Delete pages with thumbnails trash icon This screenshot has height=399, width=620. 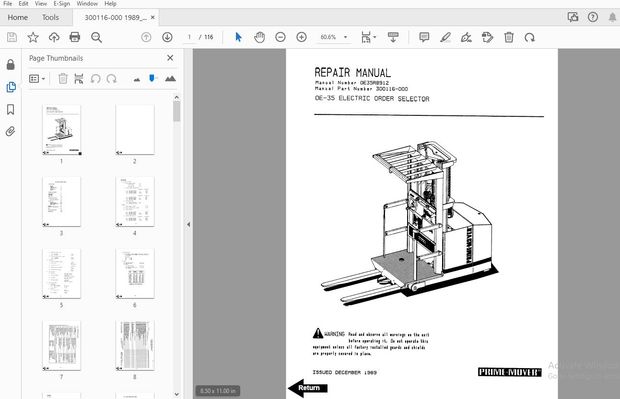tap(62, 79)
